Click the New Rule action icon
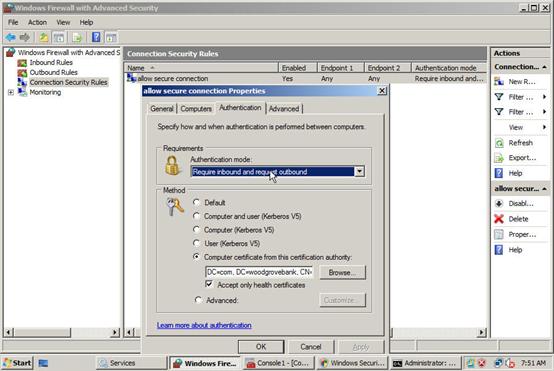Viewport: 554px width, 371px height. (x=499, y=82)
